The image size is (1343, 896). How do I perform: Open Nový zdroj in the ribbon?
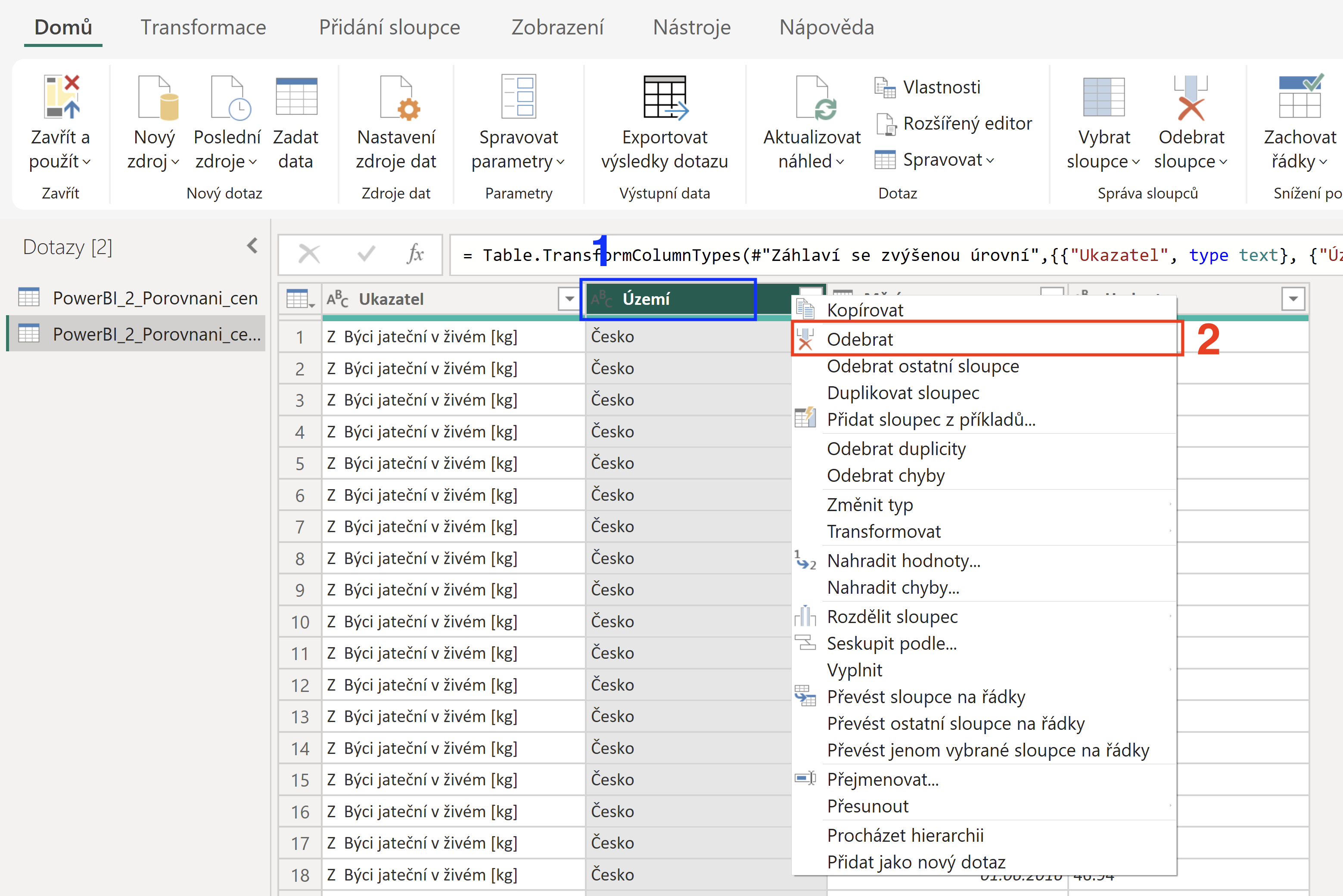tap(153, 123)
